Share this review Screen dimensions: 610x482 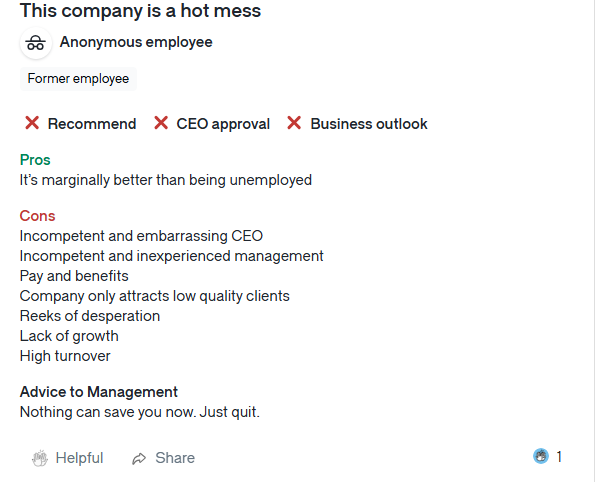(x=163, y=458)
